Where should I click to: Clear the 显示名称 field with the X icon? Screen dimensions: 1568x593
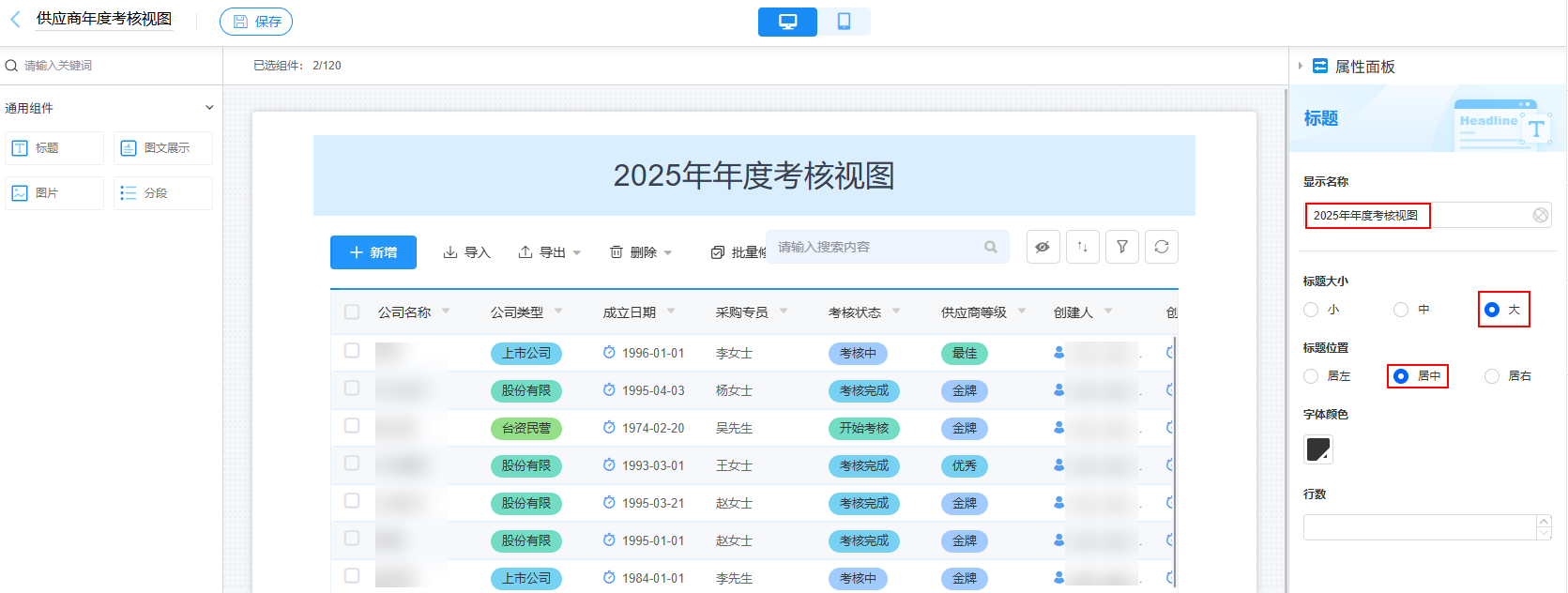1541,216
